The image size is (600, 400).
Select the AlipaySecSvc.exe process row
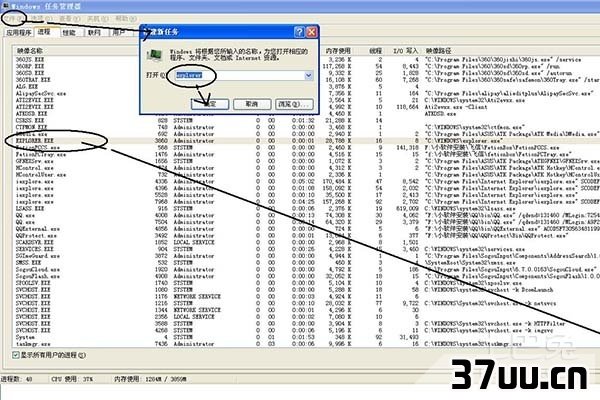point(41,93)
